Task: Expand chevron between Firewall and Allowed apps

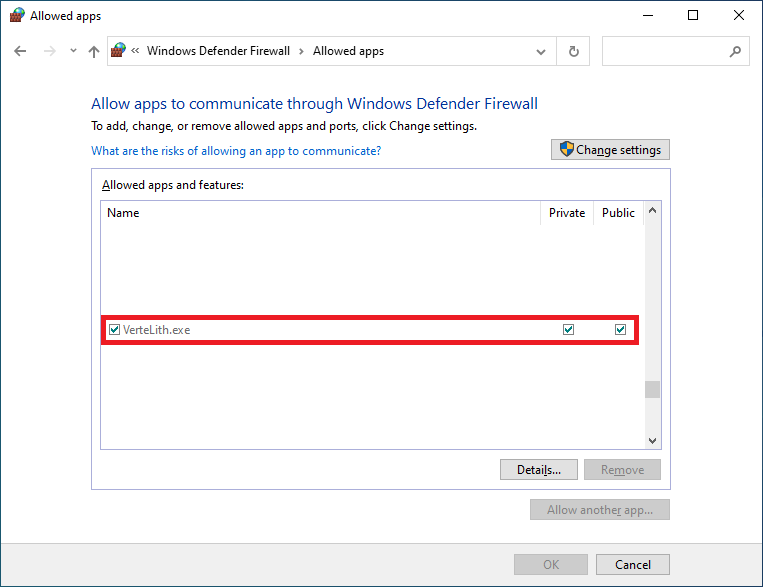Action: [x=301, y=51]
